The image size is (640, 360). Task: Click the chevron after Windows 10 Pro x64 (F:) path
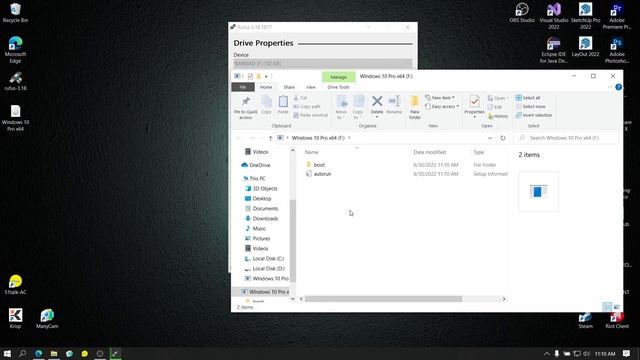pyautogui.click(x=349, y=138)
